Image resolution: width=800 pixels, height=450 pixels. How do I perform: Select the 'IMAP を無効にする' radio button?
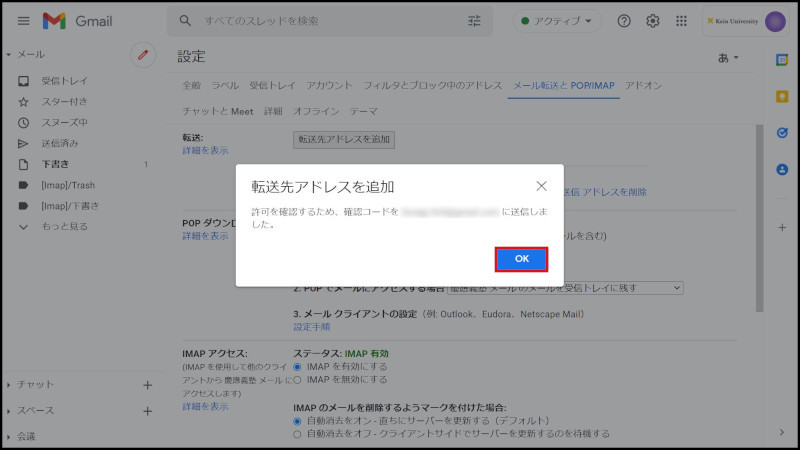(x=298, y=380)
